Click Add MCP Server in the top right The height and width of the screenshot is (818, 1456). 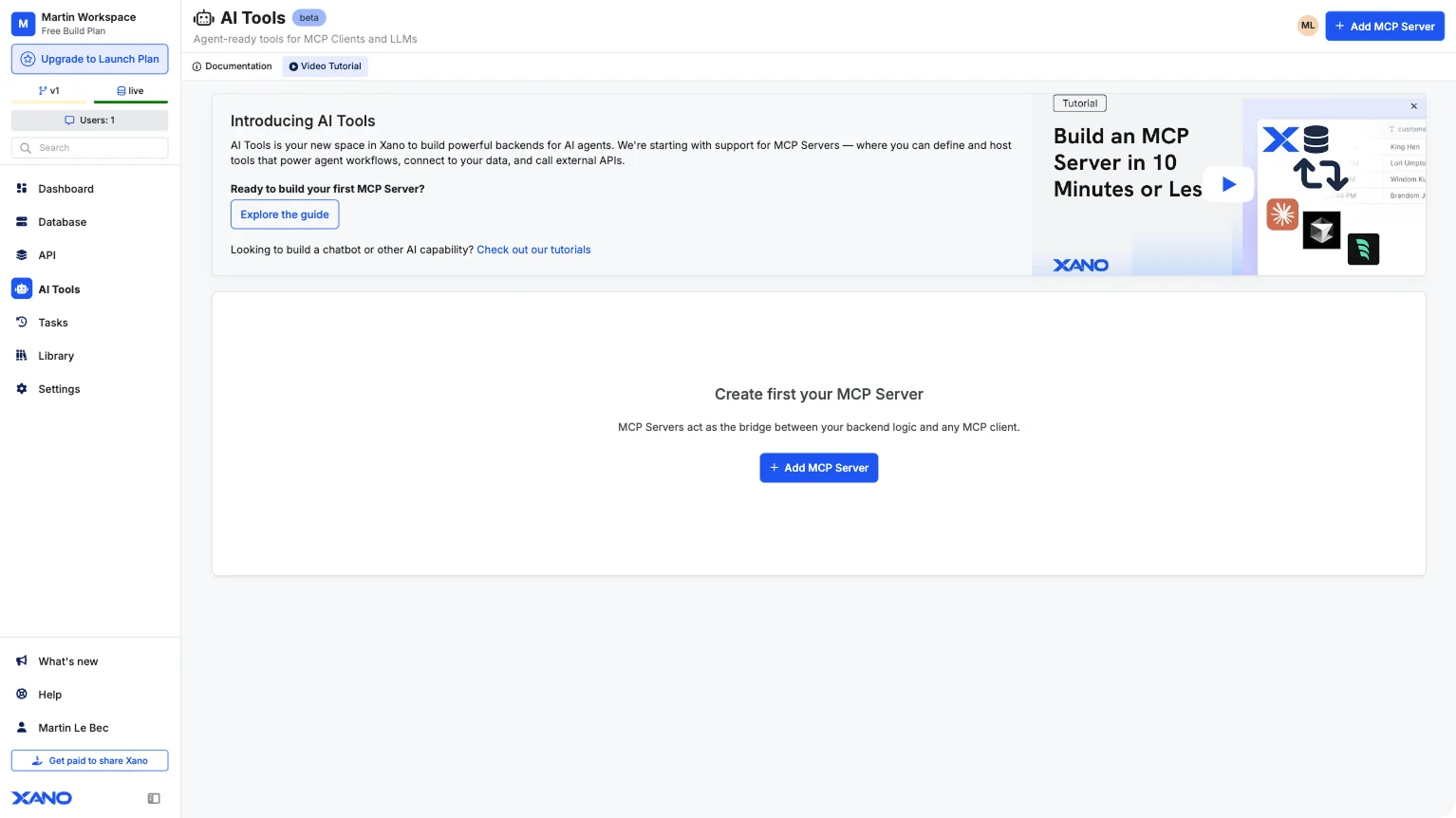(1385, 27)
